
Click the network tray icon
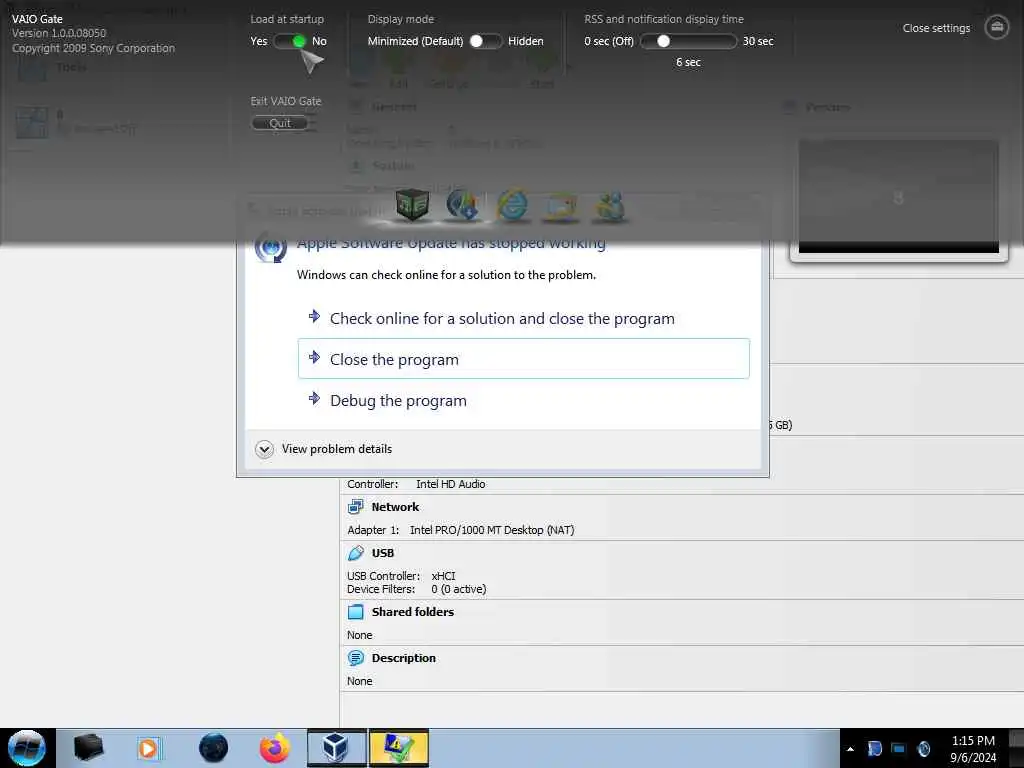pyautogui.click(x=899, y=748)
